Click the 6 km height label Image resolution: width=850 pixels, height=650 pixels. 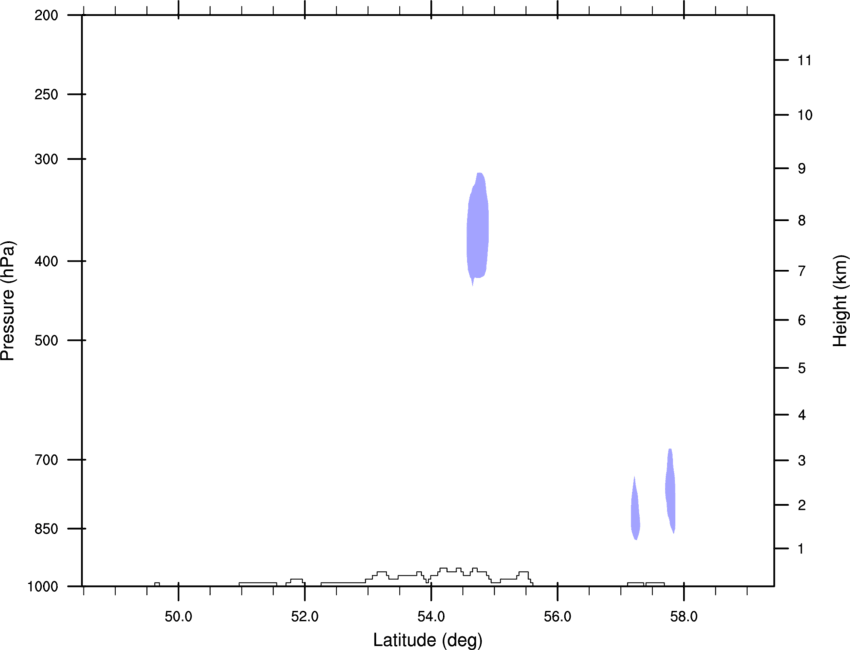tap(802, 320)
